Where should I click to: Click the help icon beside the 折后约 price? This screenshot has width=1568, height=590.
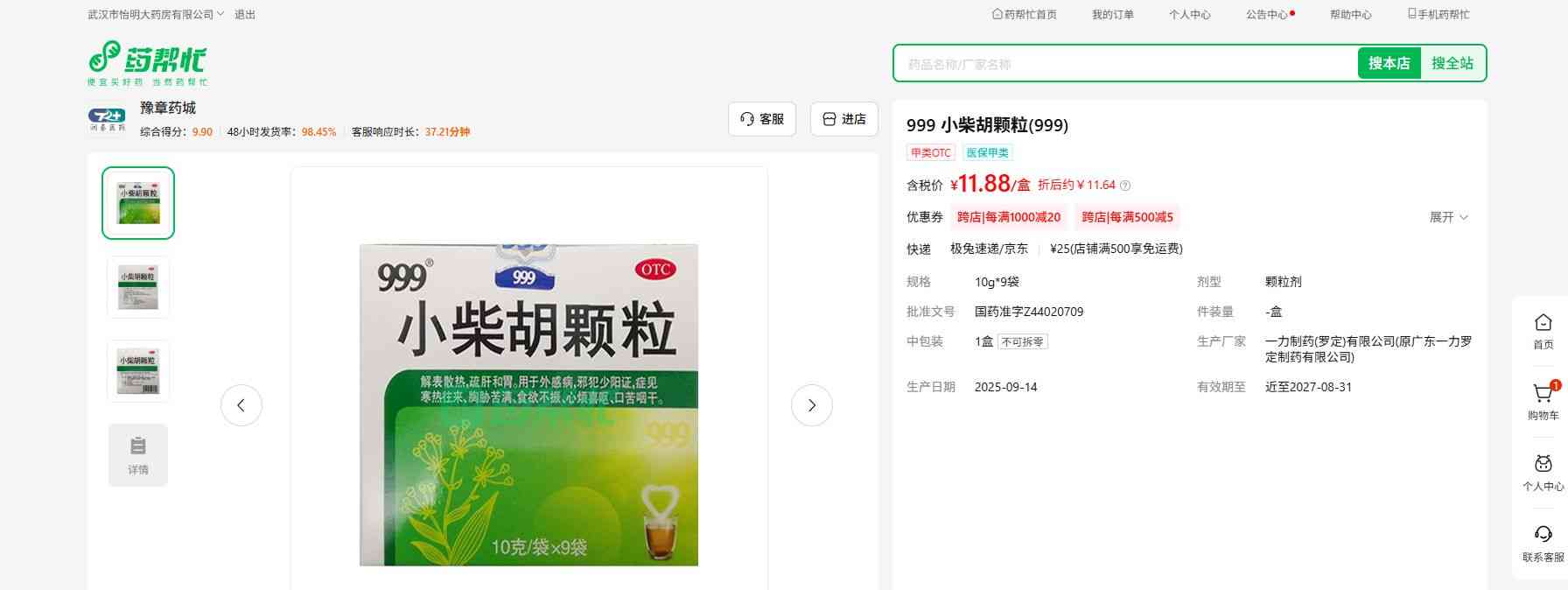(x=1125, y=186)
